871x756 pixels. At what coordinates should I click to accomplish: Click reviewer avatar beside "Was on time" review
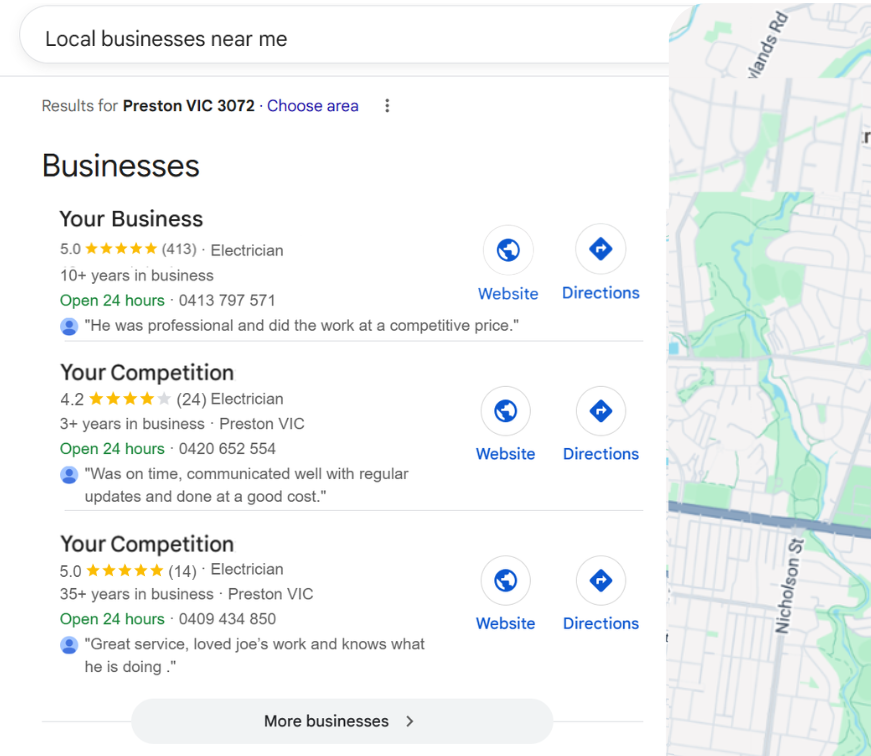point(69,475)
